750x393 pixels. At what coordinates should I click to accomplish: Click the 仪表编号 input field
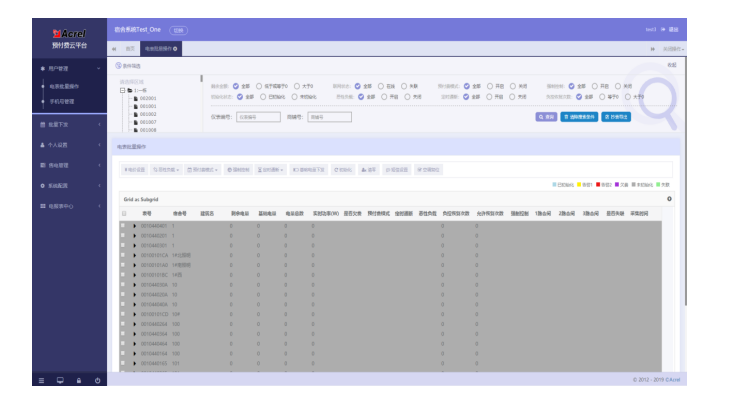pos(258,117)
